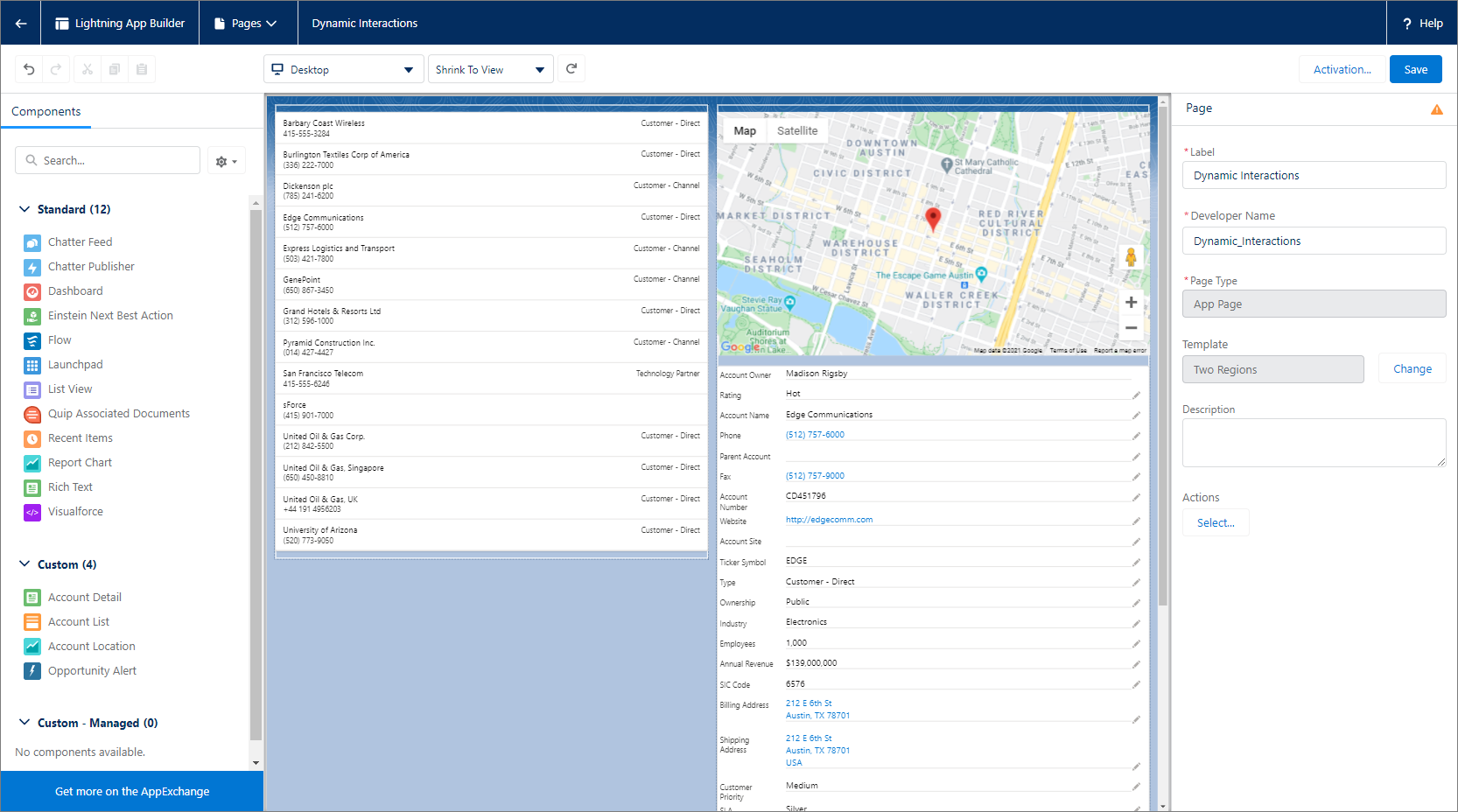Click the page warning triangle icon
1458x812 pixels.
(x=1437, y=109)
